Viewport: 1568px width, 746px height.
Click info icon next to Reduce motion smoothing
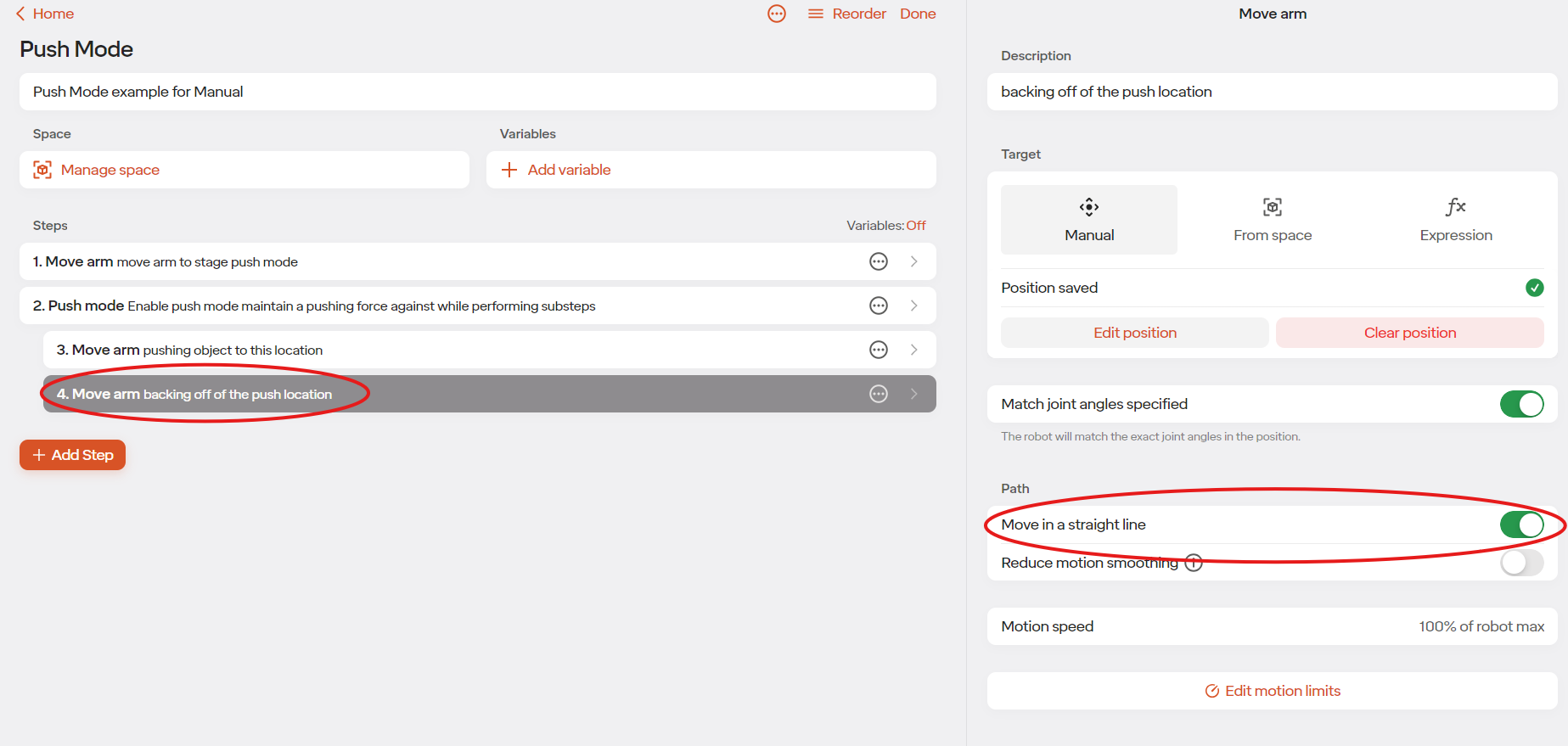point(1194,562)
